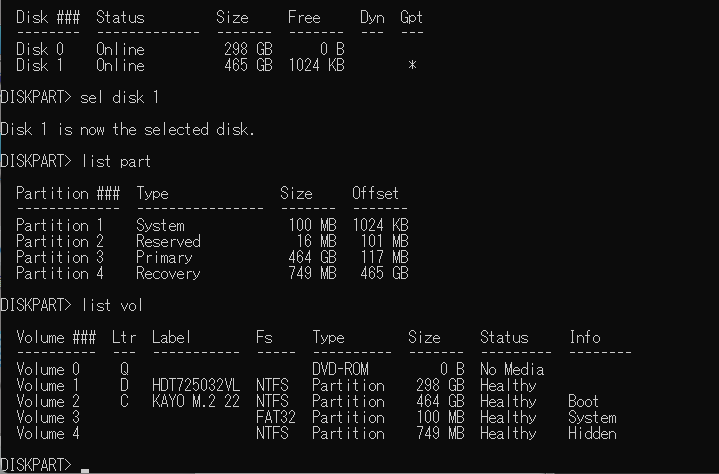Click the KAYO M.2 22 volume label

point(195,402)
